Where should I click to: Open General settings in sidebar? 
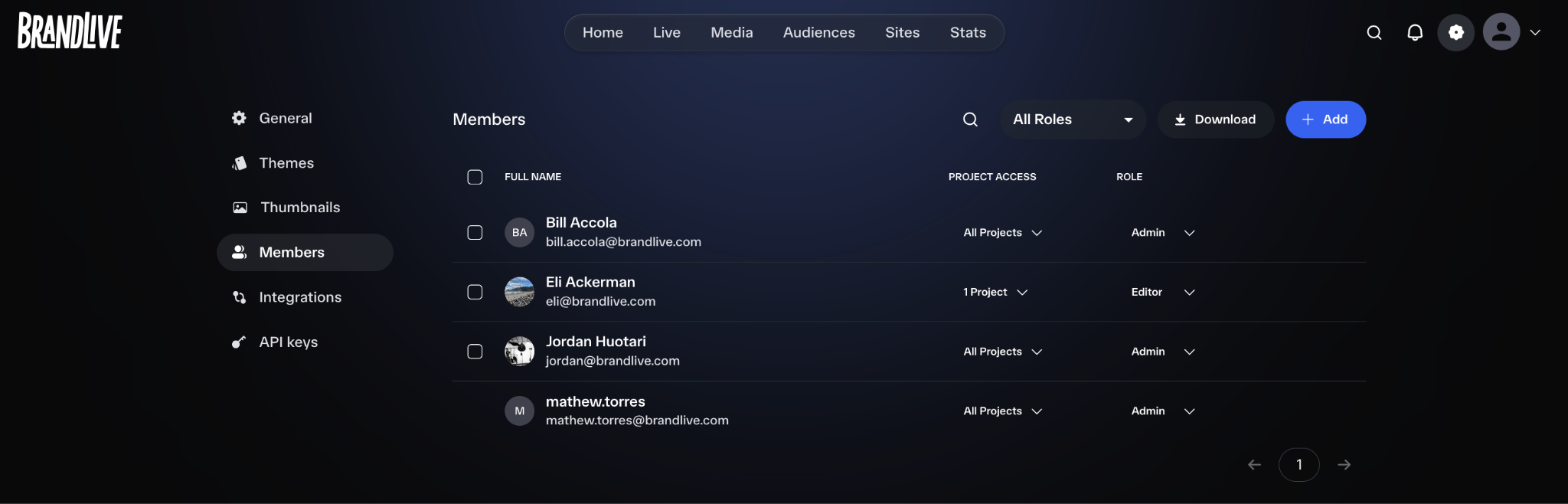[x=305, y=118]
